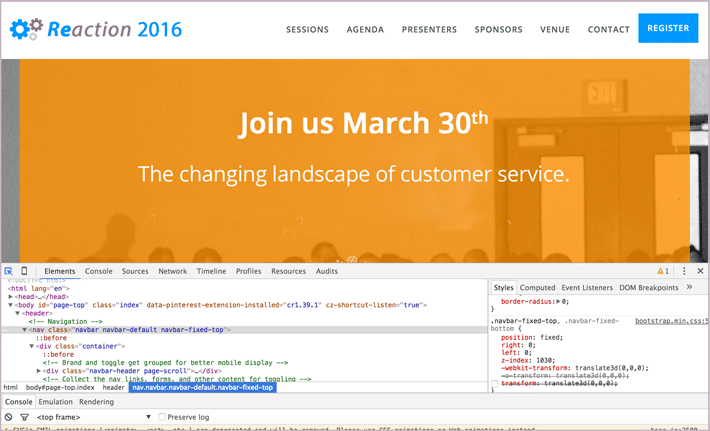Expand the navbar-header page-scroll div
The height and width of the screenshot is (431, 710).
tap(39, 371)
